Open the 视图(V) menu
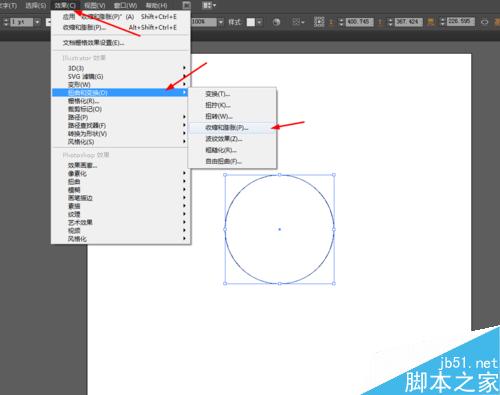500x395 pixels. coord(95,5)
